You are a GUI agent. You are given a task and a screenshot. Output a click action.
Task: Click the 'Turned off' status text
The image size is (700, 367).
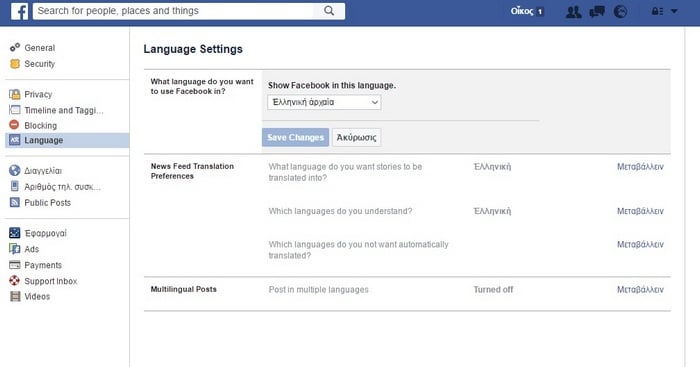[x=493, y=289]
